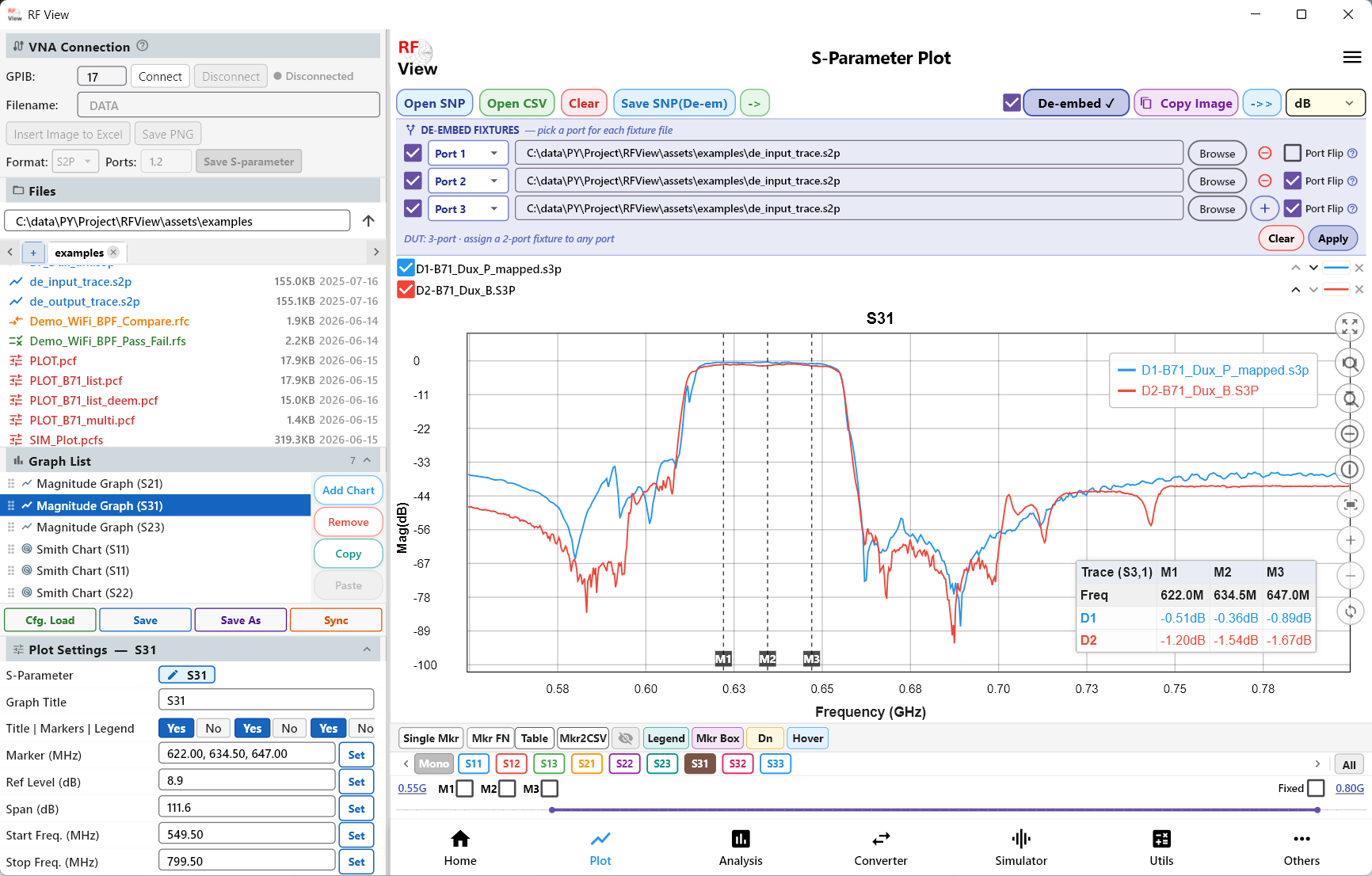This screenshot has width=1372, height=876.
Task: Click the circled horizontal line icon
Action: (x=1350, y=434)
